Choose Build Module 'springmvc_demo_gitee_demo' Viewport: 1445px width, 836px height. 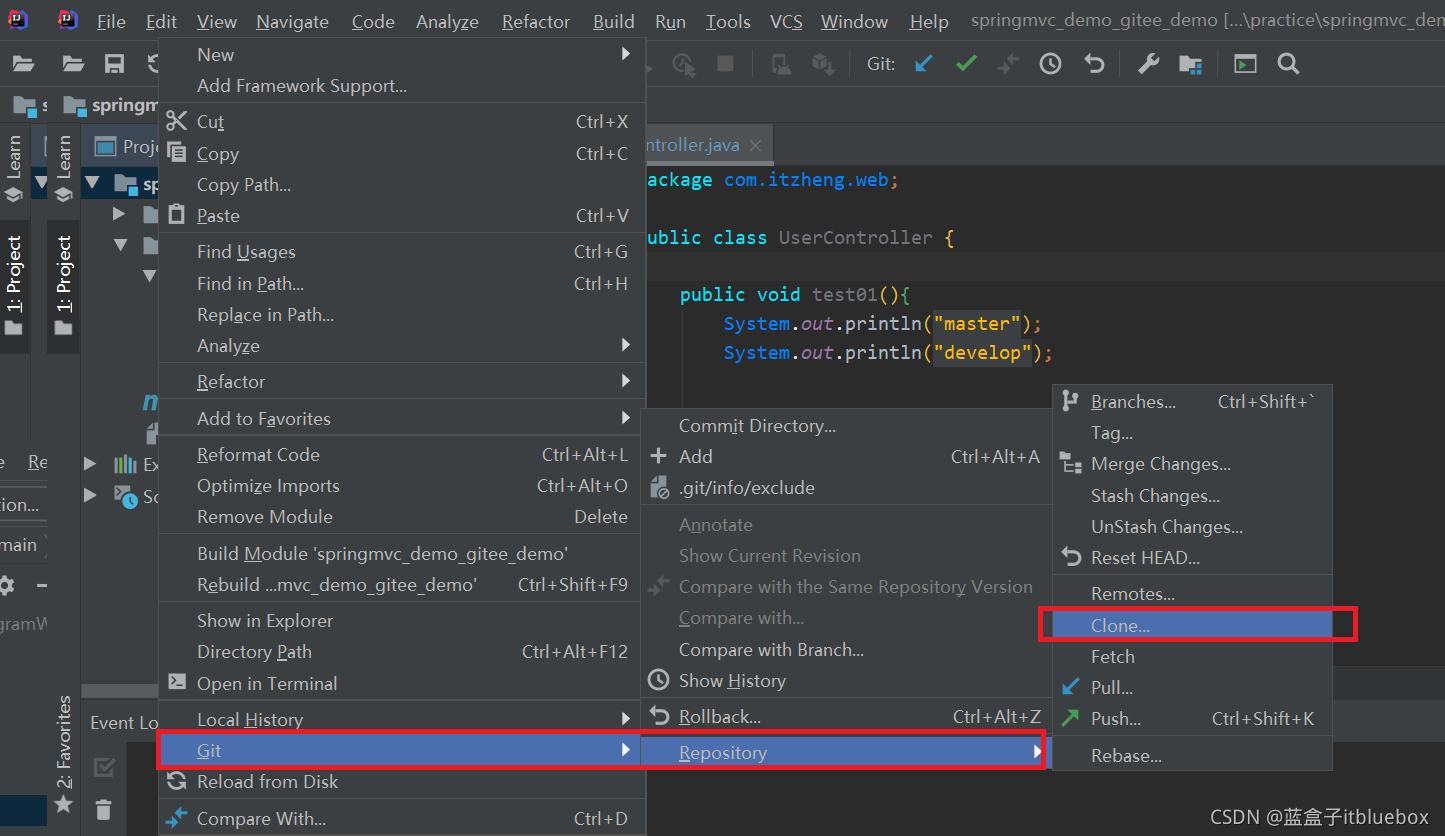click(x=402, y=554)
